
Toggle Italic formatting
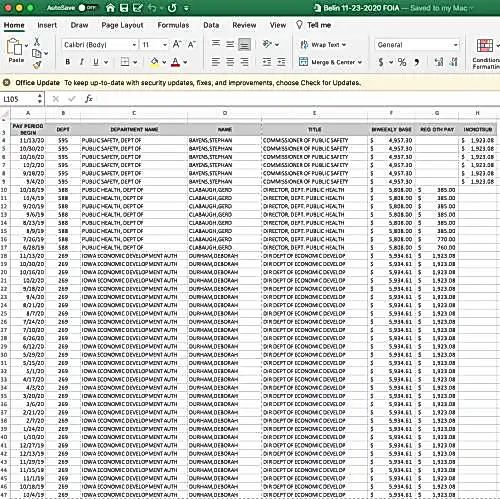pos(82,62)
